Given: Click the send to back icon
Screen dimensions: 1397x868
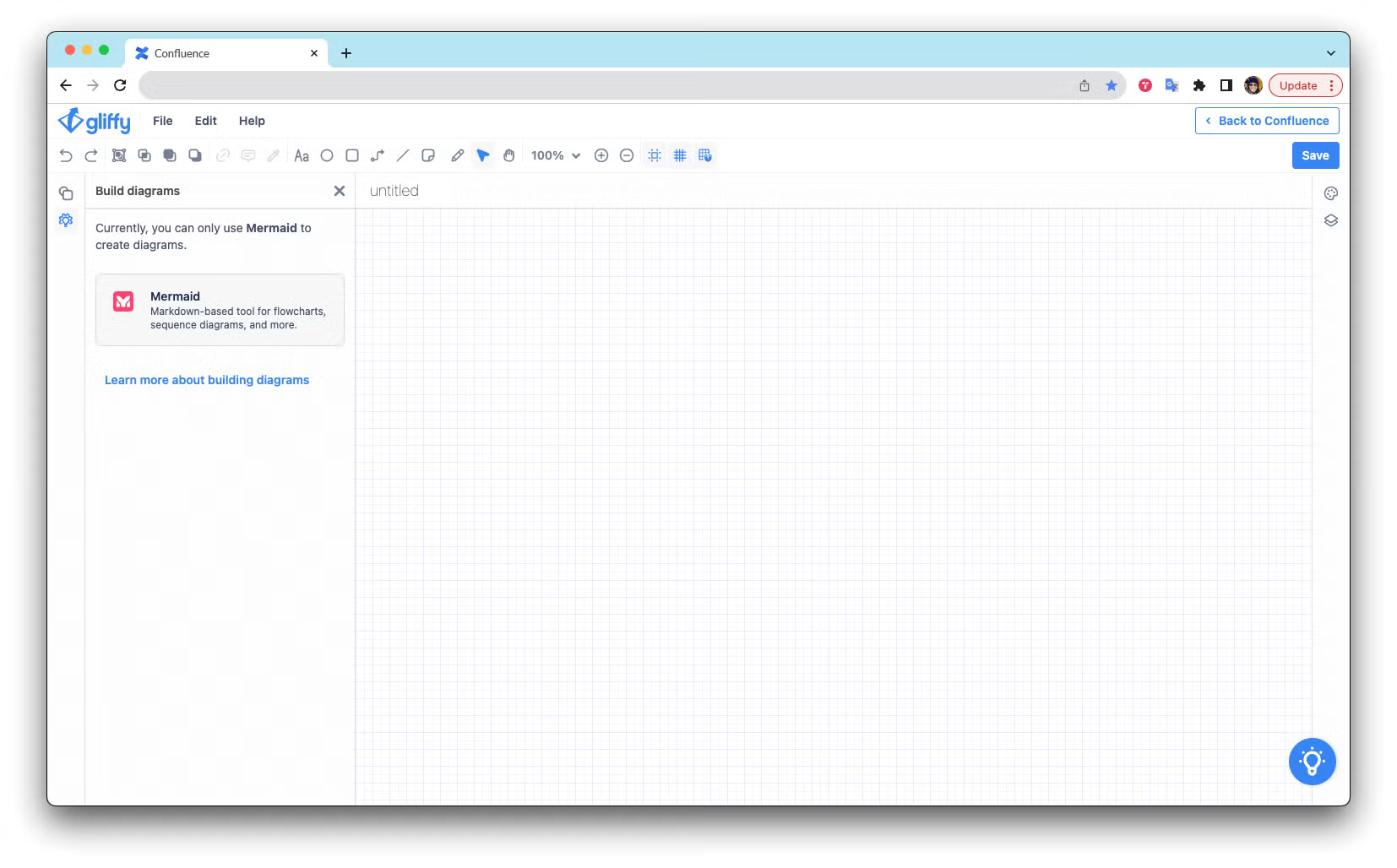Looking at the screenshot, I should click(195, 155).
